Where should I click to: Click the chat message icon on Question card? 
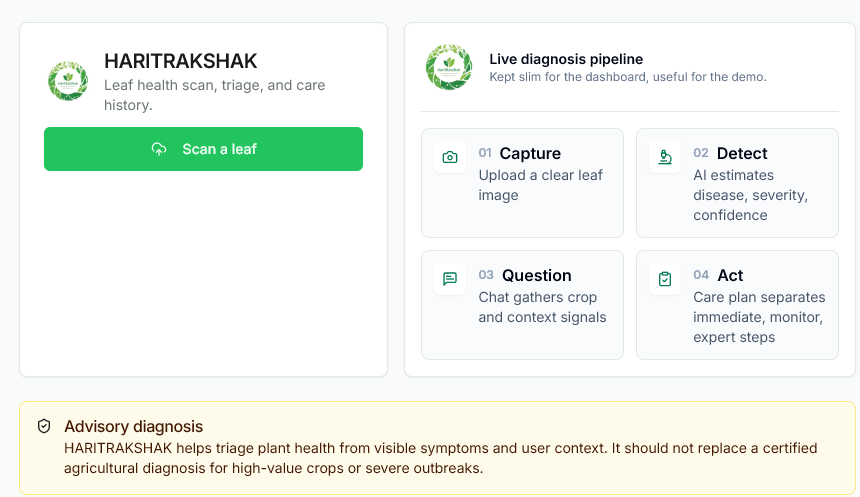pyautogui.click(x=450, y=279)
